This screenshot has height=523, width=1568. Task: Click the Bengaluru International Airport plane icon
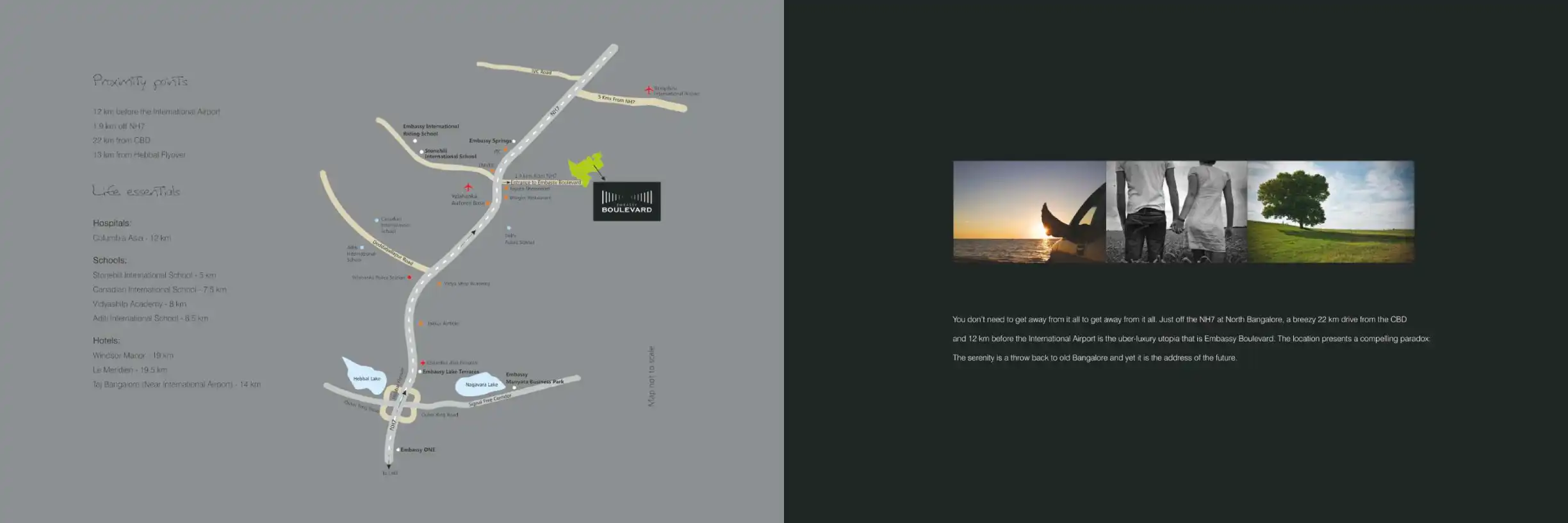pyautogui.click(x=648, y=90)
